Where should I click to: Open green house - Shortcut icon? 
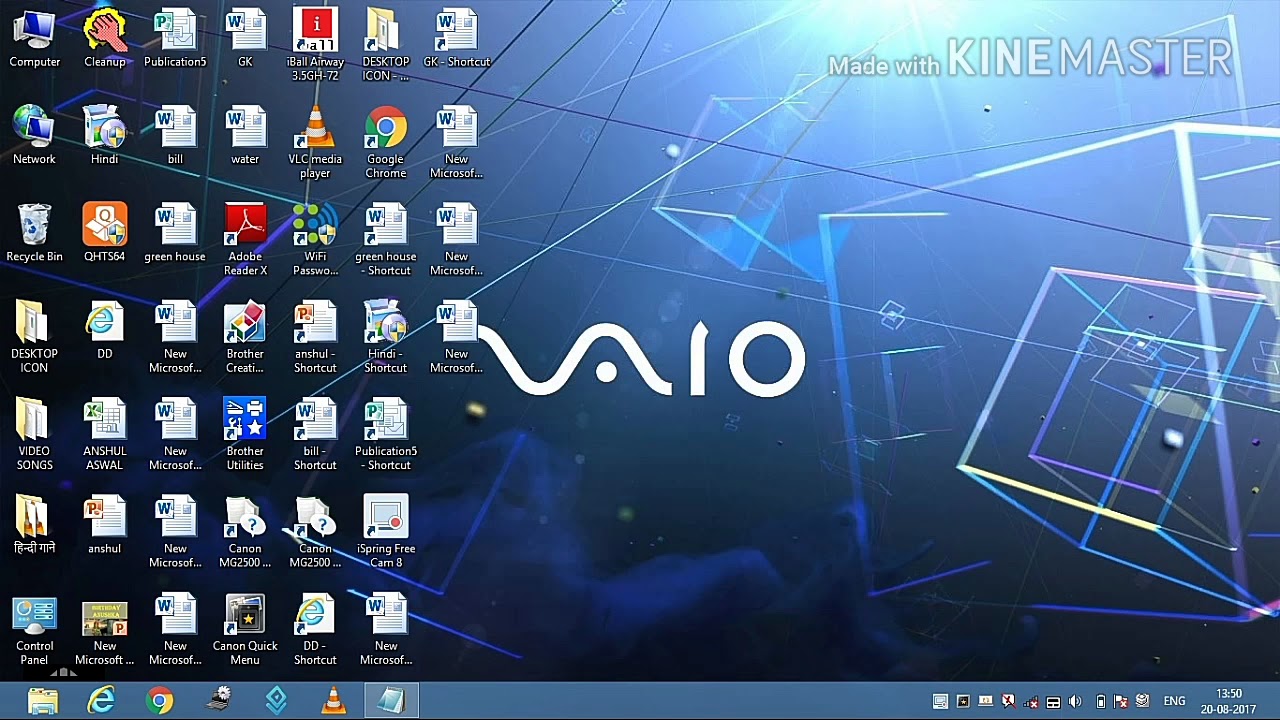(385, 240)
